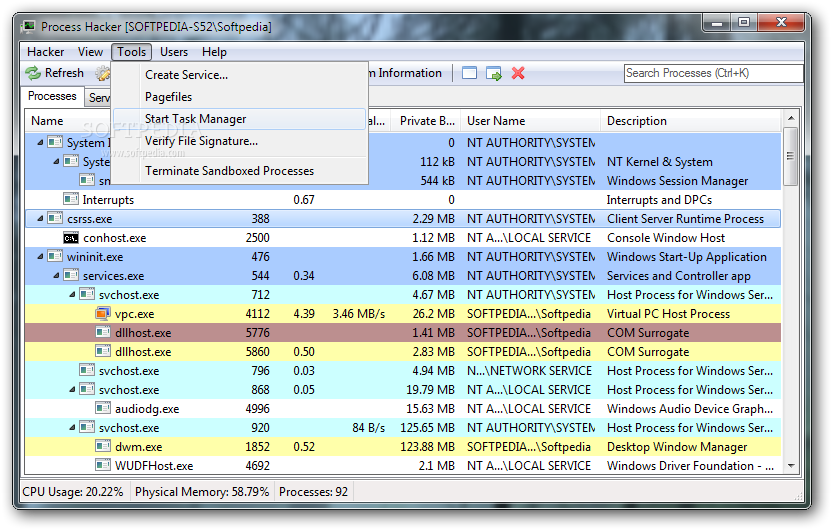
Task: Click the scroll up arrow of process list
Action: pos(790,118)
